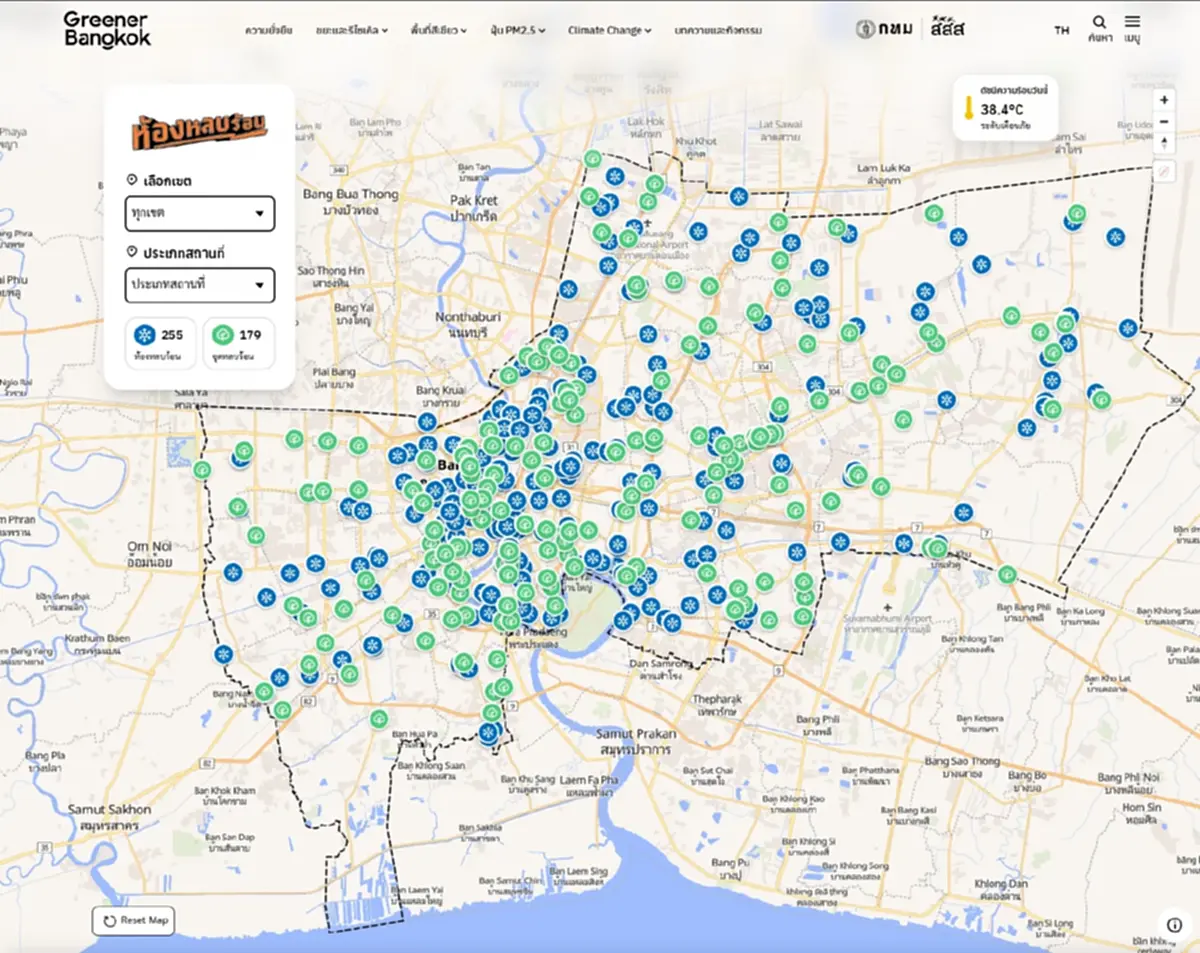
Task: Toggle the green leaf 179 spots filter
Action: pos(238,343)
